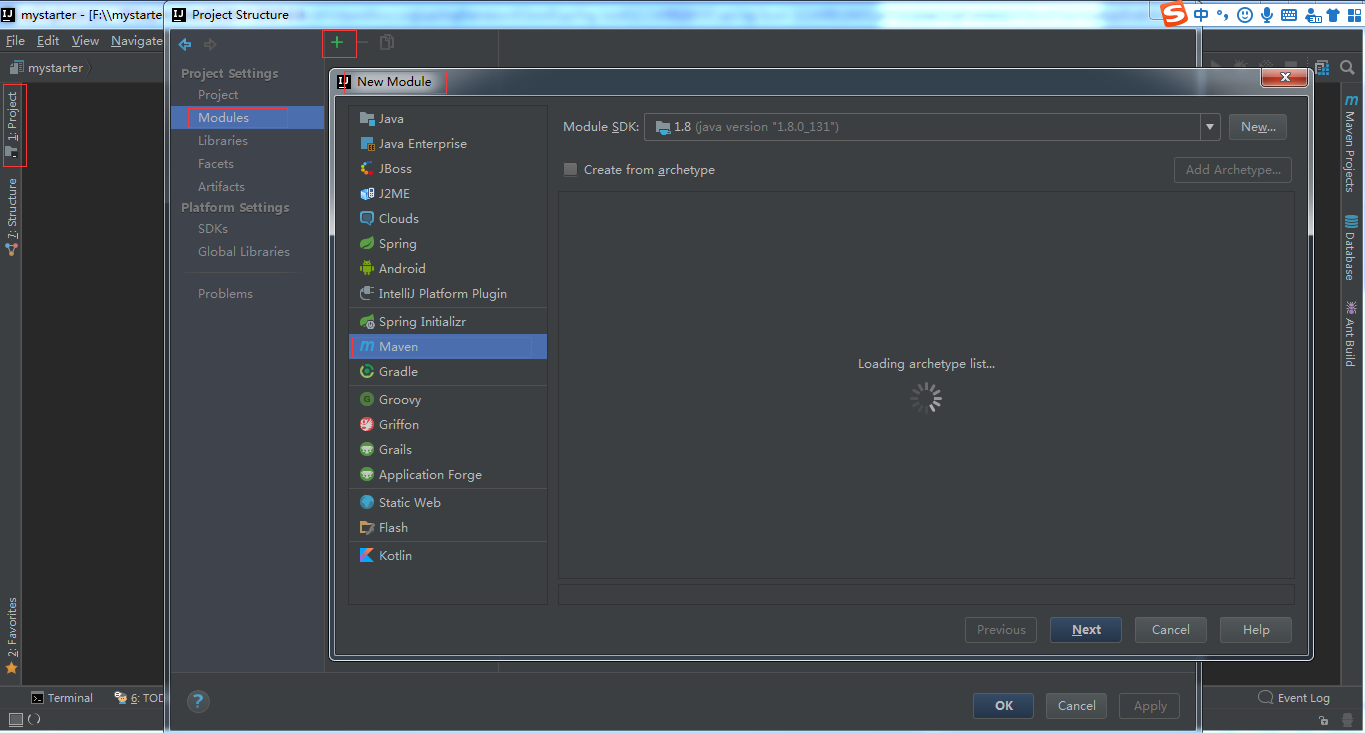Select the Java module type icon
Image resolution: width=1365 pixels, height=733 pixels.
pyautogui.click(x=367, y=119)
